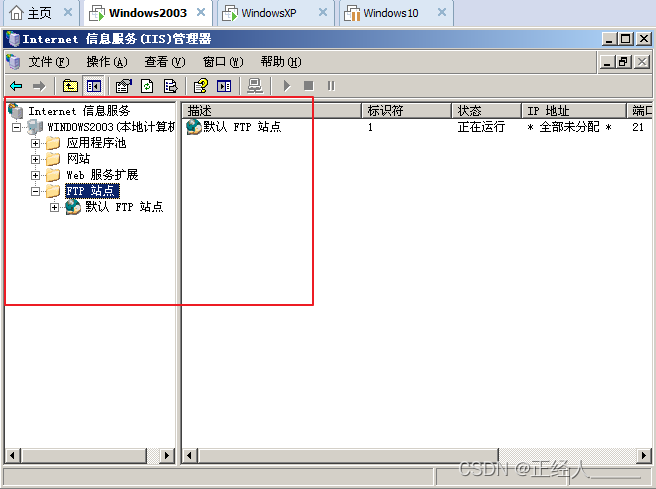Open the 查看(V) menu

click(x=164, y=62)
